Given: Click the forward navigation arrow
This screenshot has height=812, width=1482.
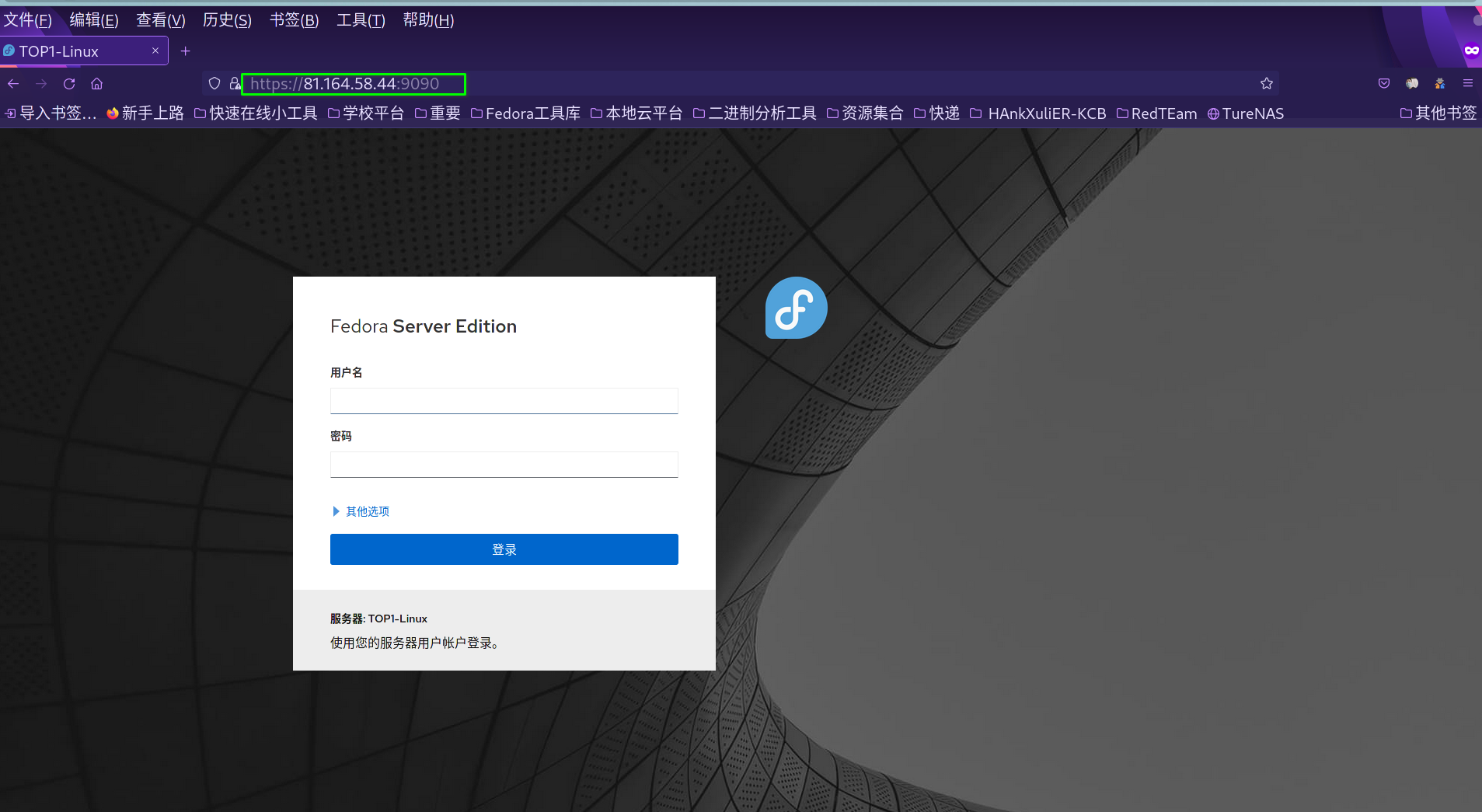Looking at the screenshot, I should tap(41, 84).
